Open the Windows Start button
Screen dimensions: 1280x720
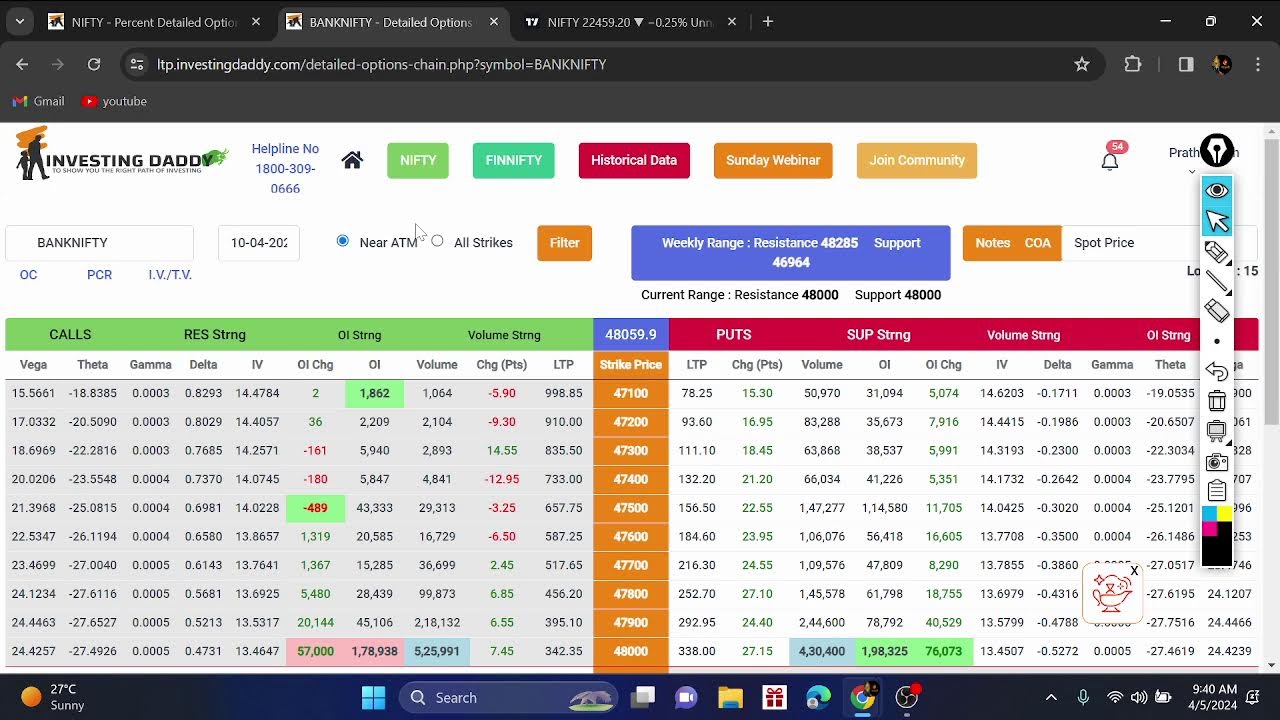click(x=373, y=697)
